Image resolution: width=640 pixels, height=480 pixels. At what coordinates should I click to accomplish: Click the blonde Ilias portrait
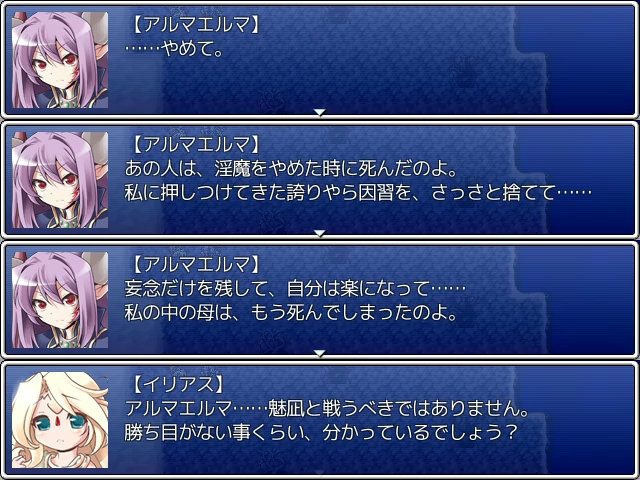60,420
